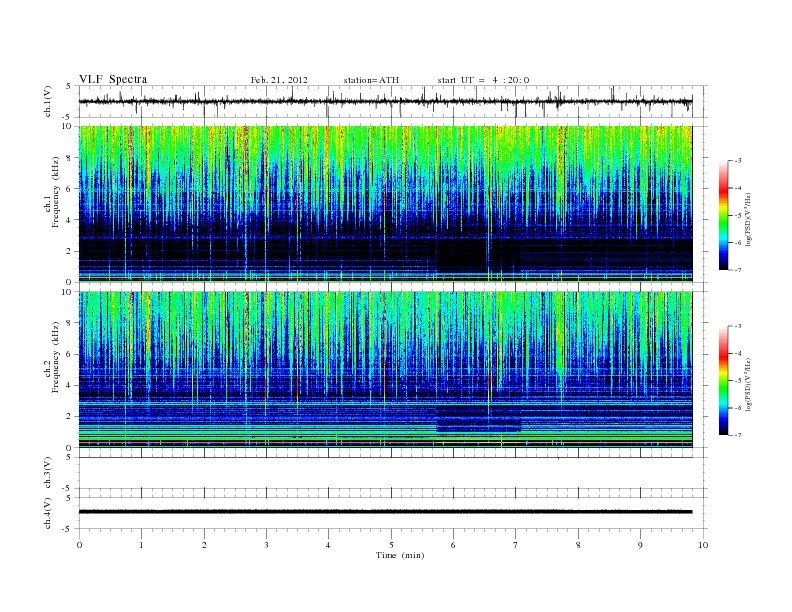Viewport: 792px width, 612px height.
Task: Click the ch.1 PSD color scale bar
Action: 723,215
